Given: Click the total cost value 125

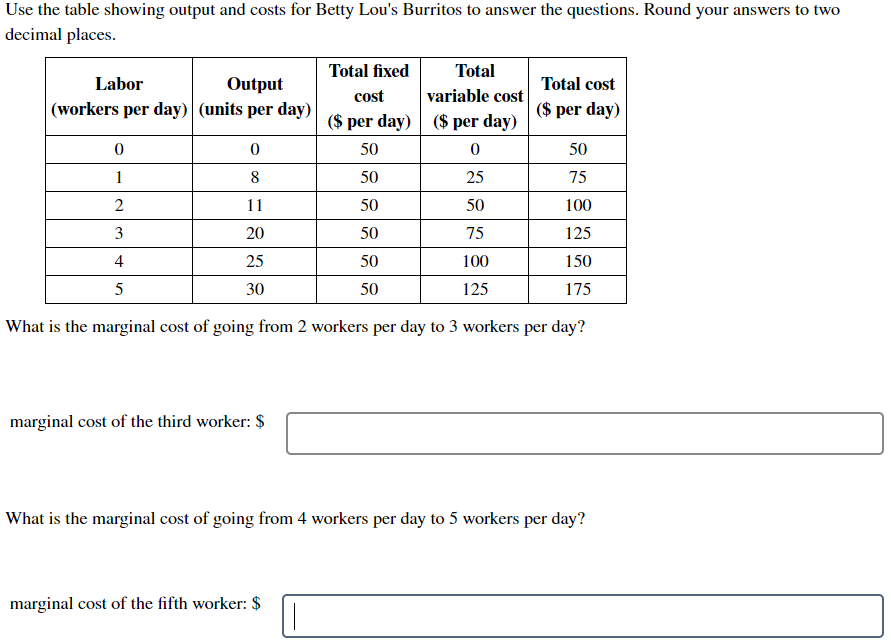Looking at the screenshot, I should [578, 233].
